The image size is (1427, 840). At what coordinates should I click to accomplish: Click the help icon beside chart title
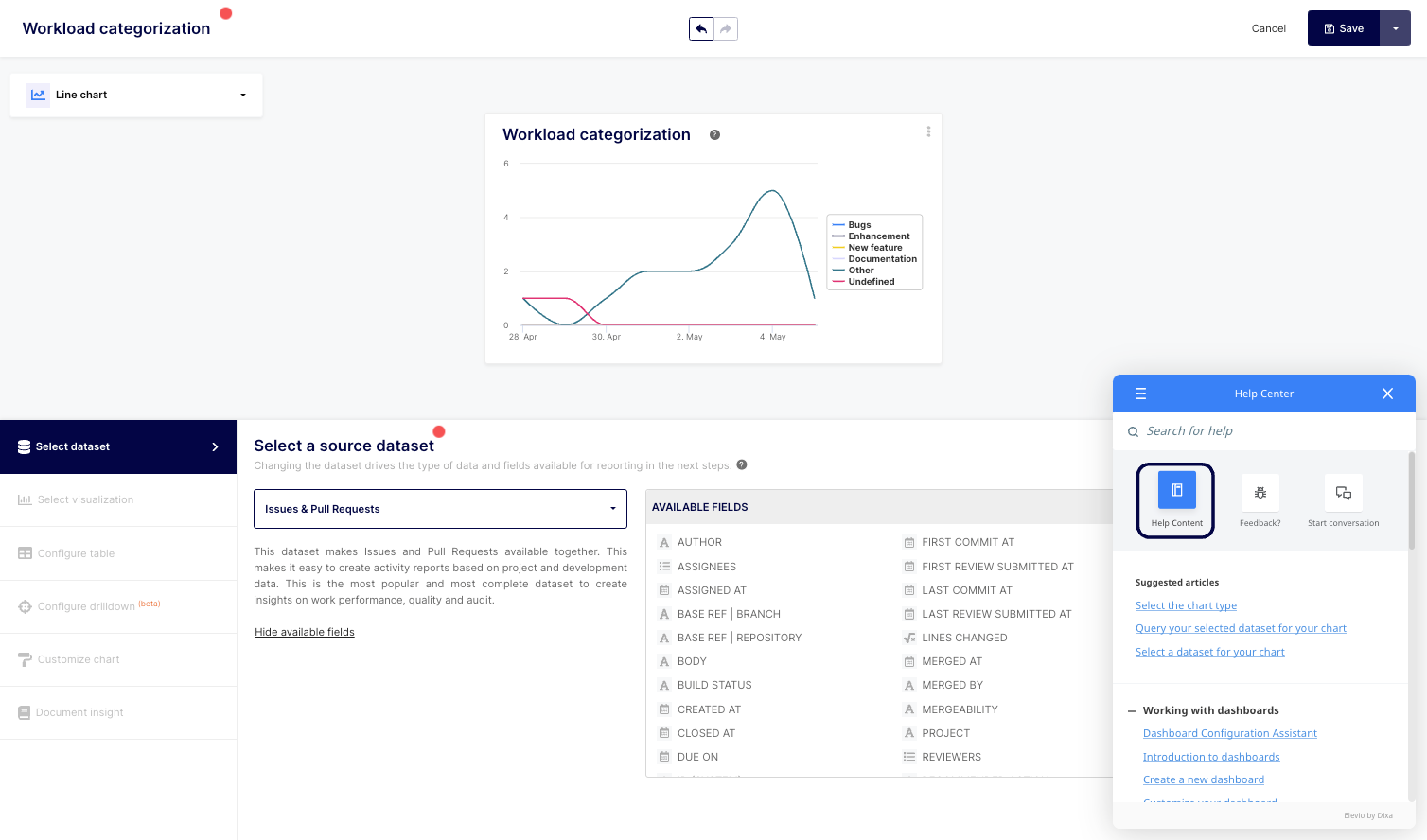[x=714, y=135]
